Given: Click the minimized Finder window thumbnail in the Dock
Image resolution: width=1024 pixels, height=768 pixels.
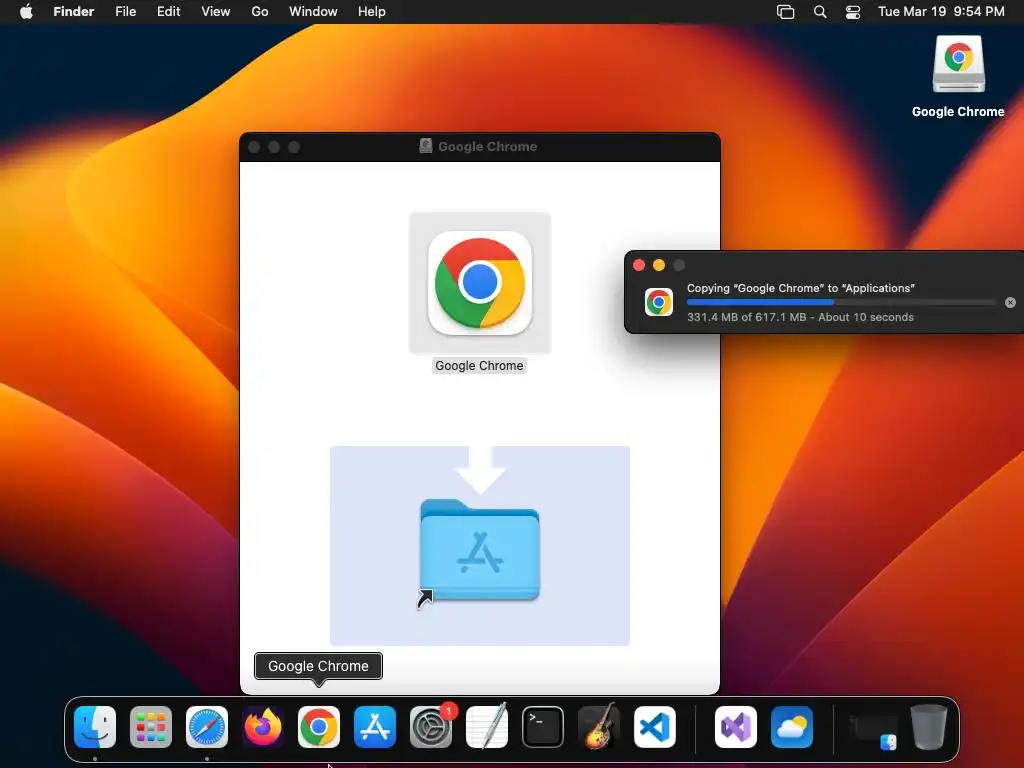Looking at the screenshot, I should [x=873, y=731].
